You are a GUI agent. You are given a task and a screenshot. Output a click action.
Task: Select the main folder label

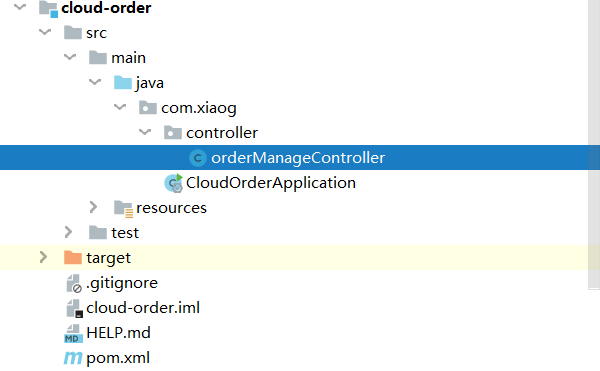click(x=129, y=58)
